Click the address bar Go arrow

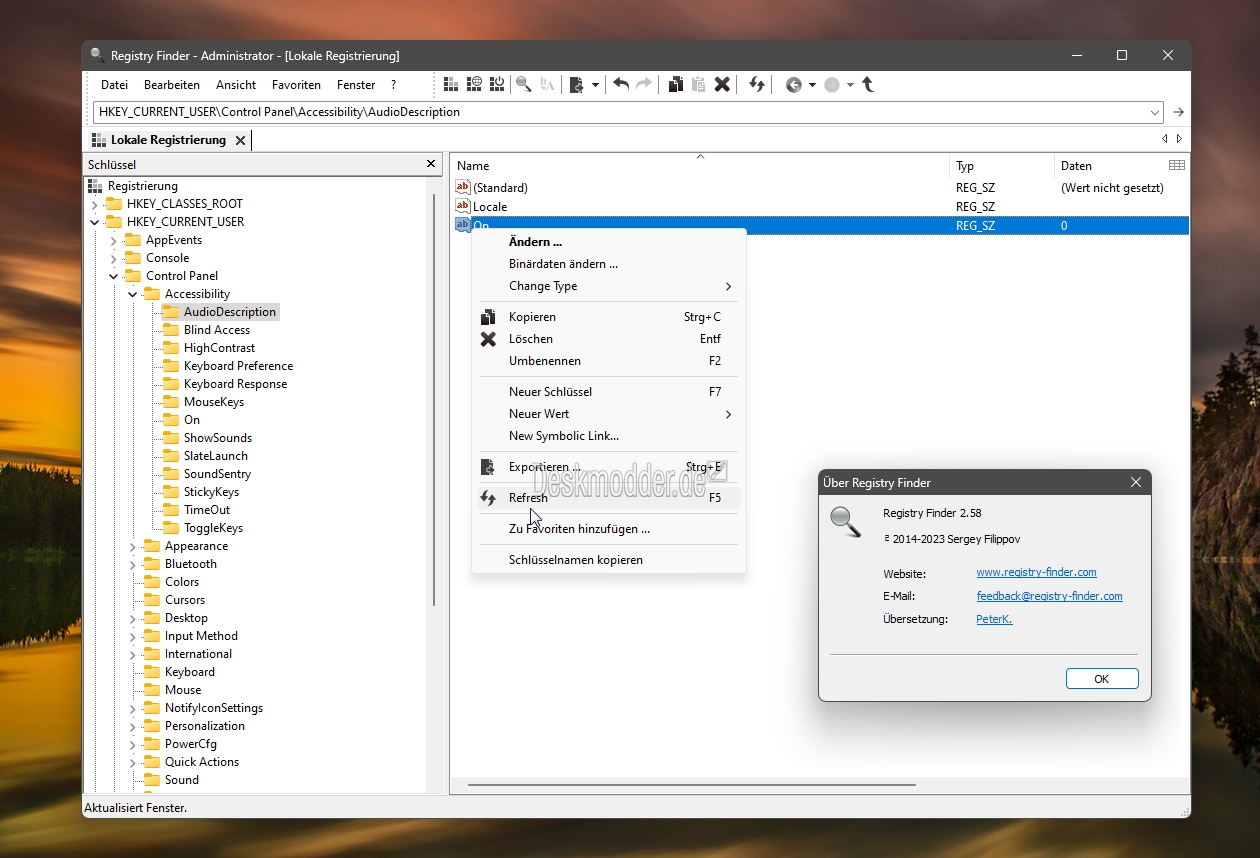pos(1178,112)
